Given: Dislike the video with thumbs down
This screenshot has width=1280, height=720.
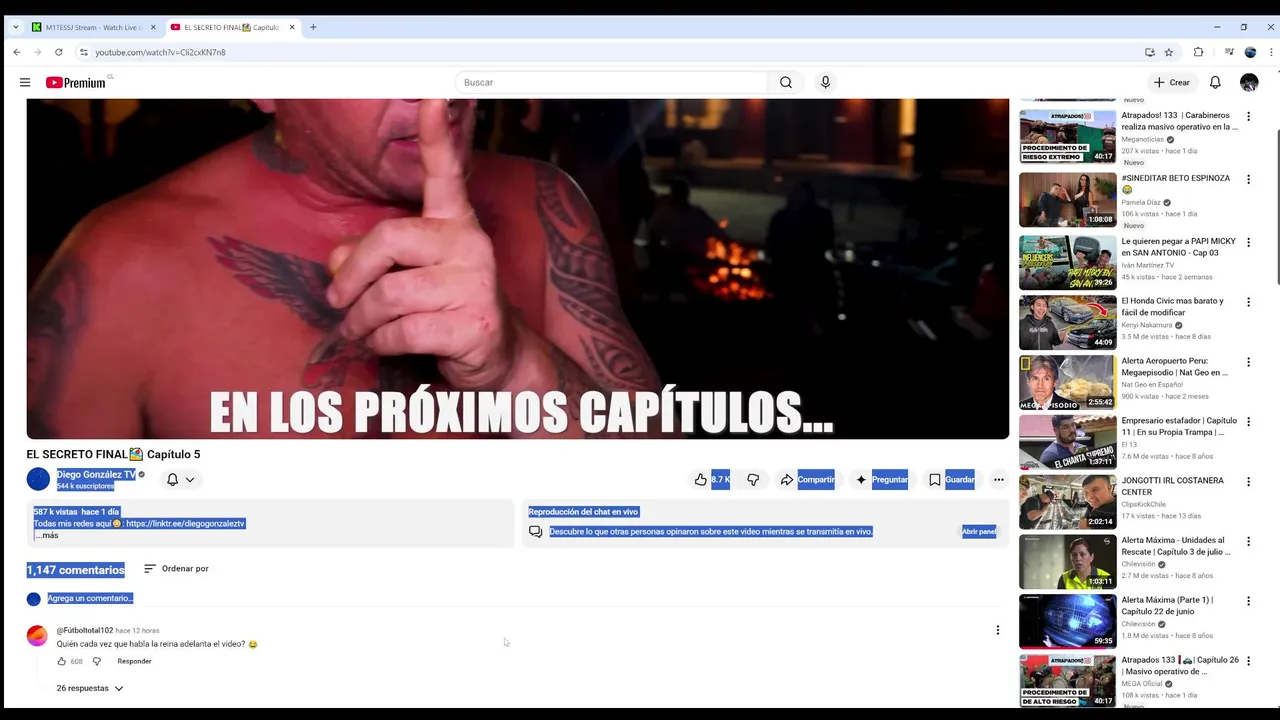Looking at the screenshot, I should point(753,480).
